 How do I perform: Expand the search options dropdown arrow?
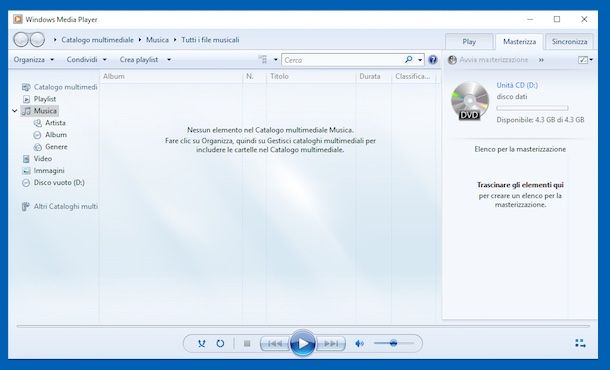[x=420, y=60]
